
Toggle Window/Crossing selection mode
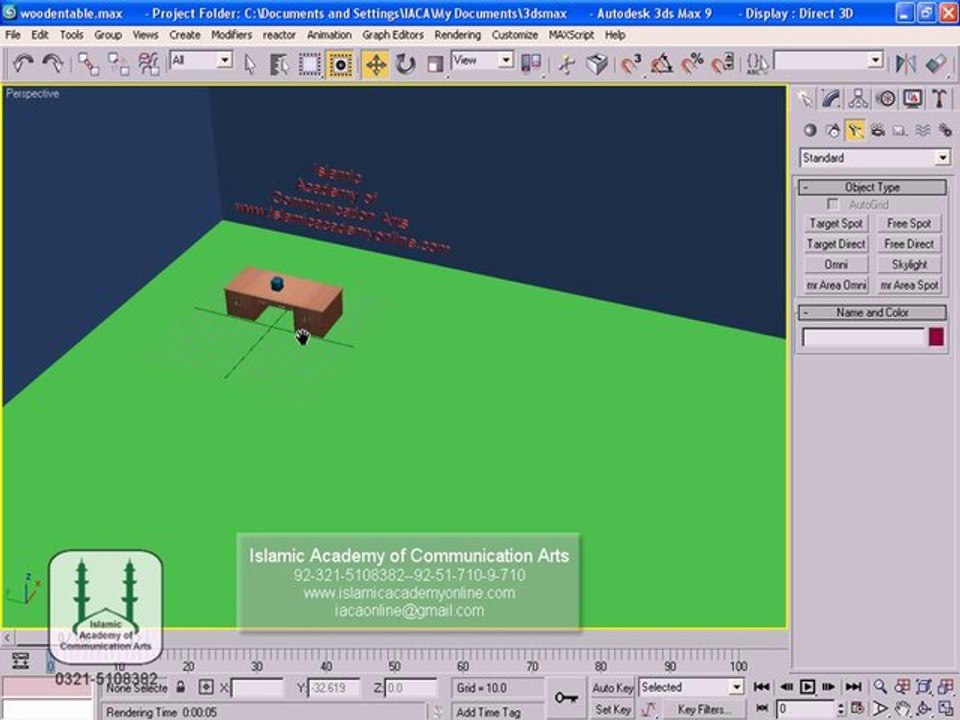pyautogui.click(x=340, y=64)
